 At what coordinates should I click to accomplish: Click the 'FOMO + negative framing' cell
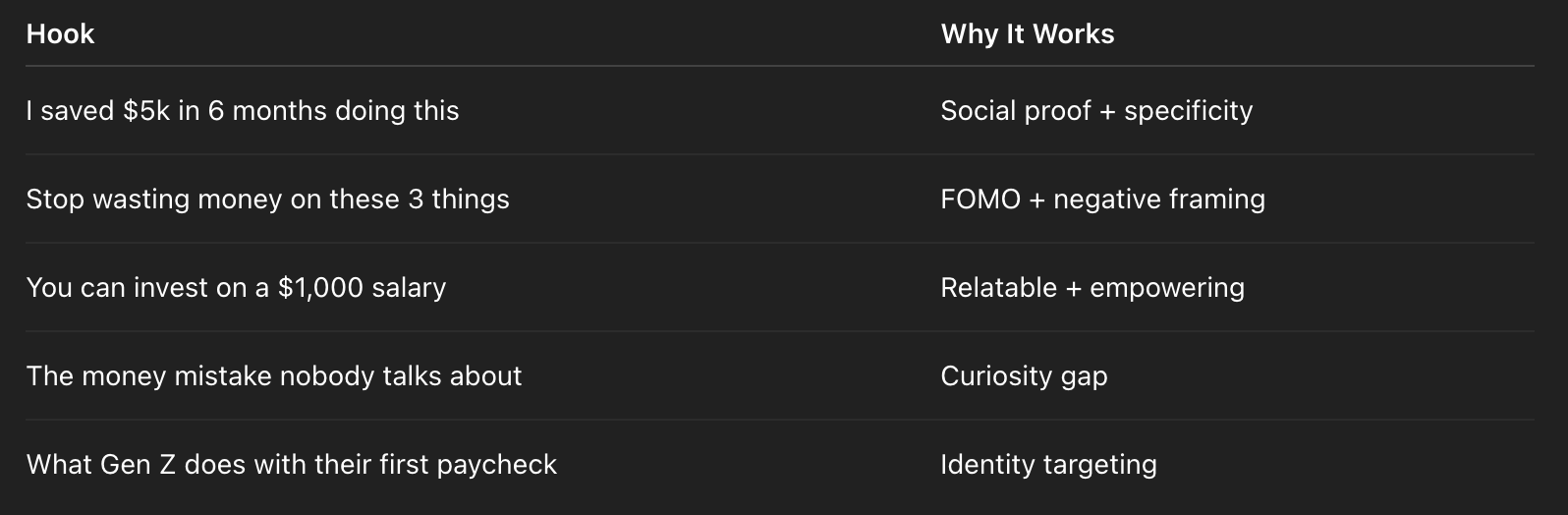(1102, 200)
